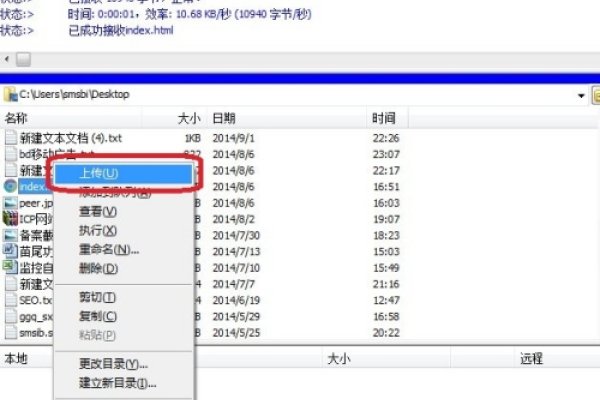Select the smsib file icon

11,331
